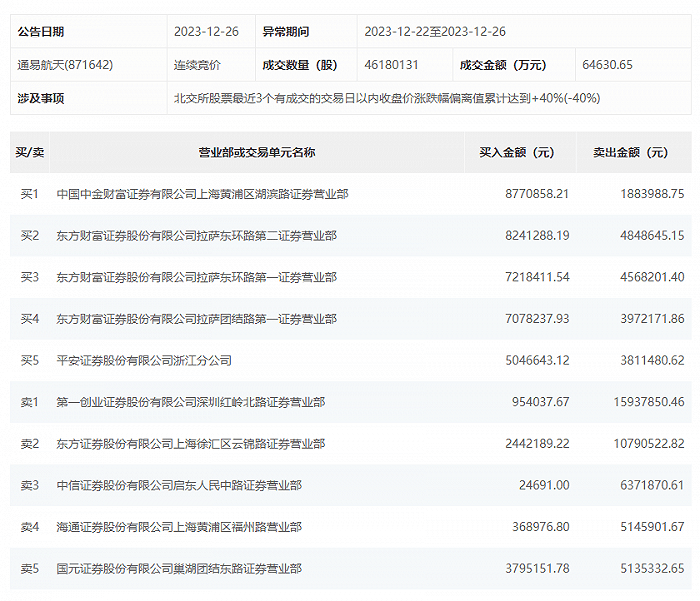Screen dimensions: 700x601
Task: Select the period 2023-12-22至2023-12-26
Action: pyautogui.click(x=435, y=32)
